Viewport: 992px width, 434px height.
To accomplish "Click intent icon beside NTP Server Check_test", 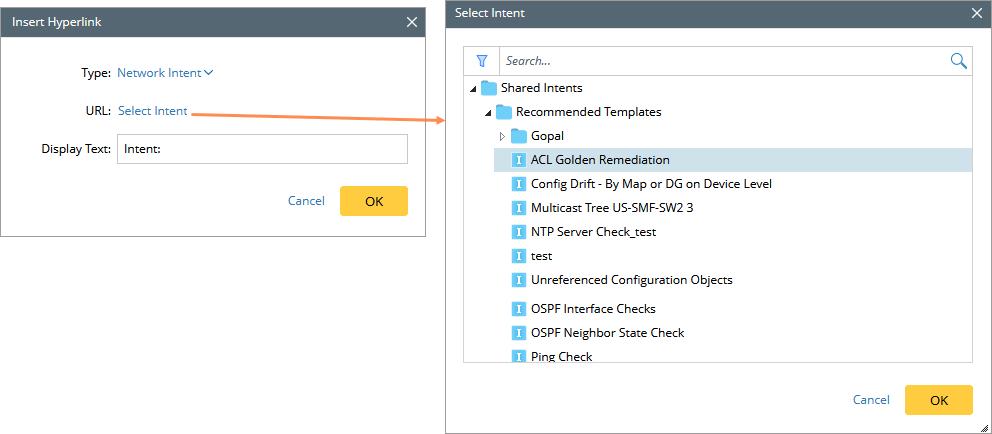I will (x=519, y=232).
